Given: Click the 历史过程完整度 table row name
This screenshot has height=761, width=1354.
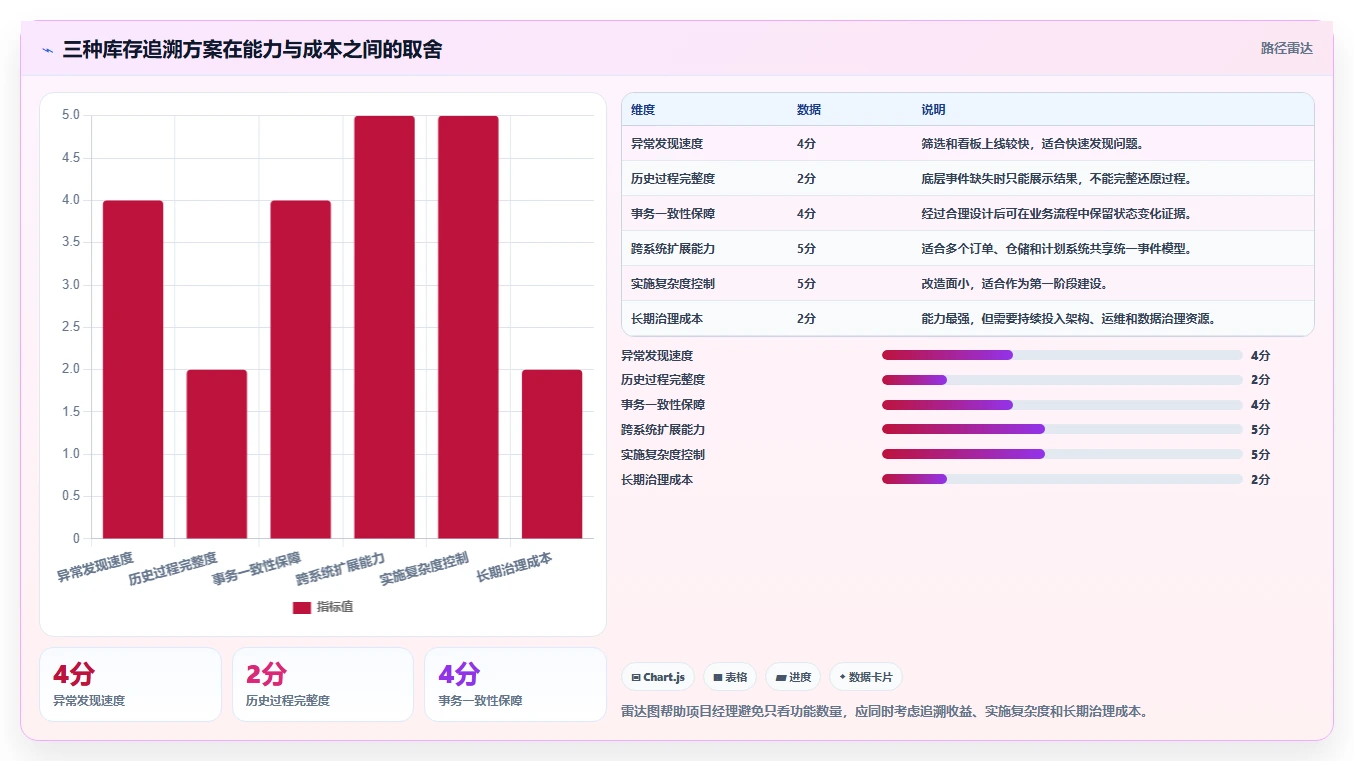Looking at the screenshot, I should [x=673, y=179].
